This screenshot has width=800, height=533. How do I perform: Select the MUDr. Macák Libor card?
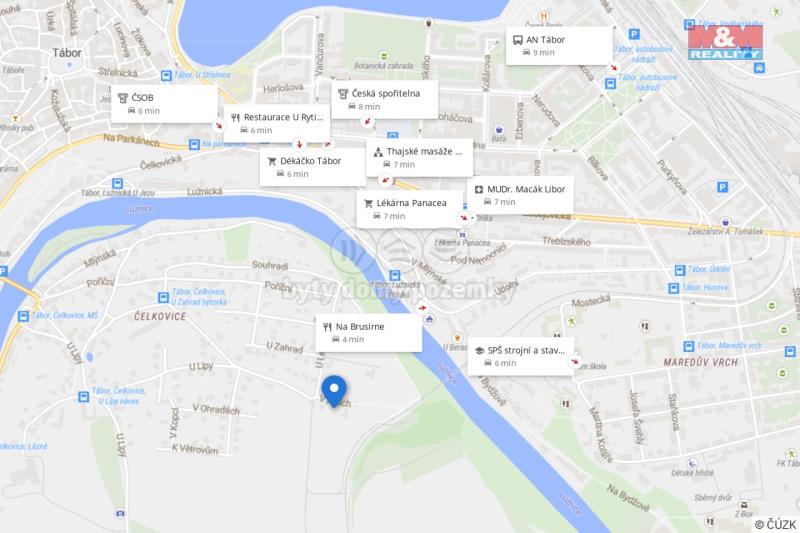[520, 195]
